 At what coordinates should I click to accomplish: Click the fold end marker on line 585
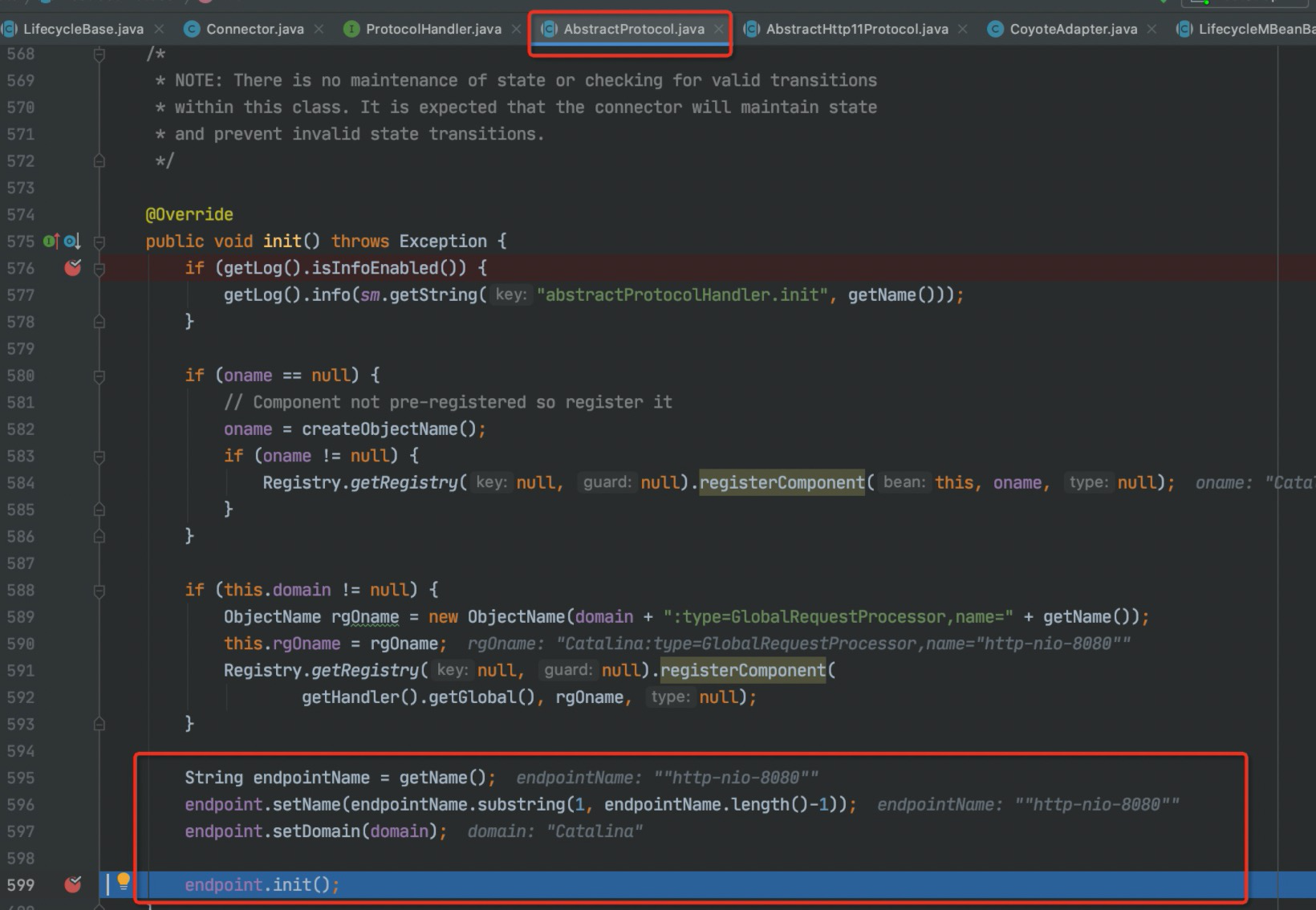(100, 510)
